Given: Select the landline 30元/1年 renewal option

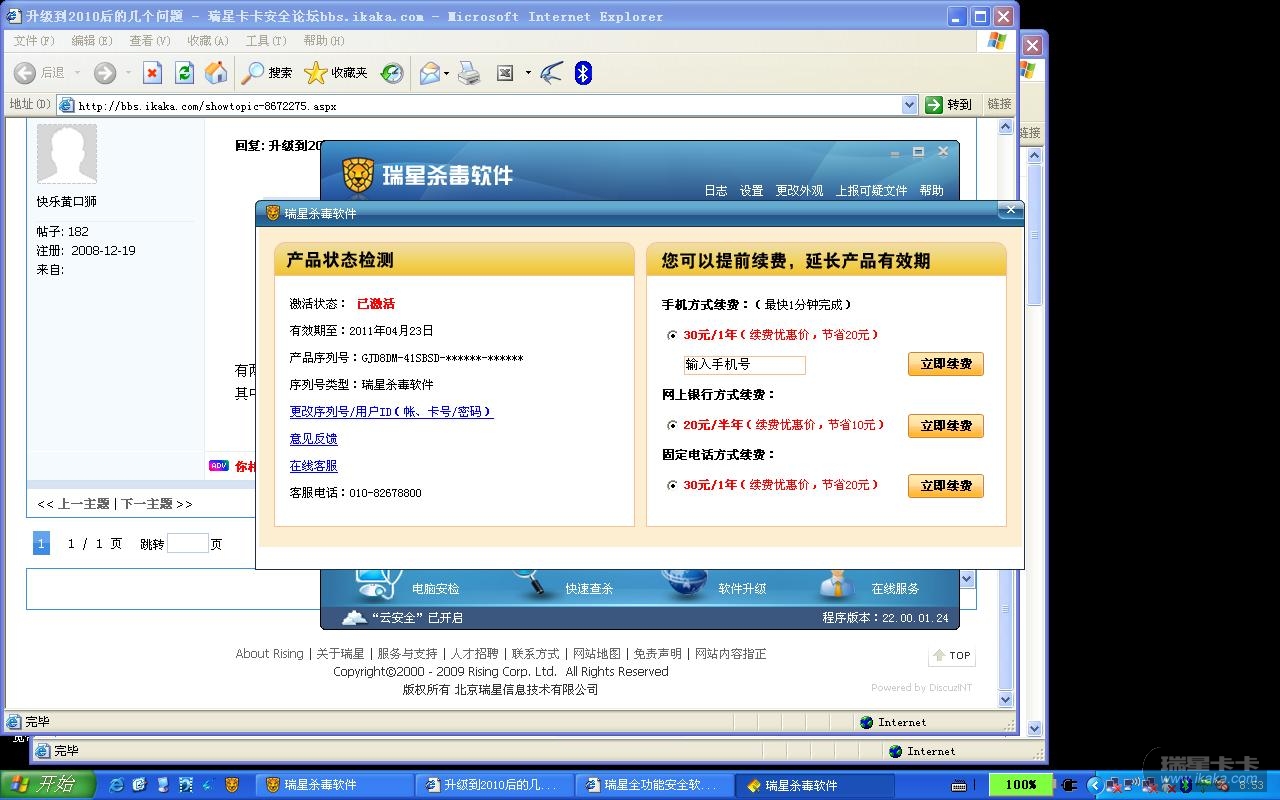Looking at the screenshot, I should pyautogui.click(x=672, y=485).
